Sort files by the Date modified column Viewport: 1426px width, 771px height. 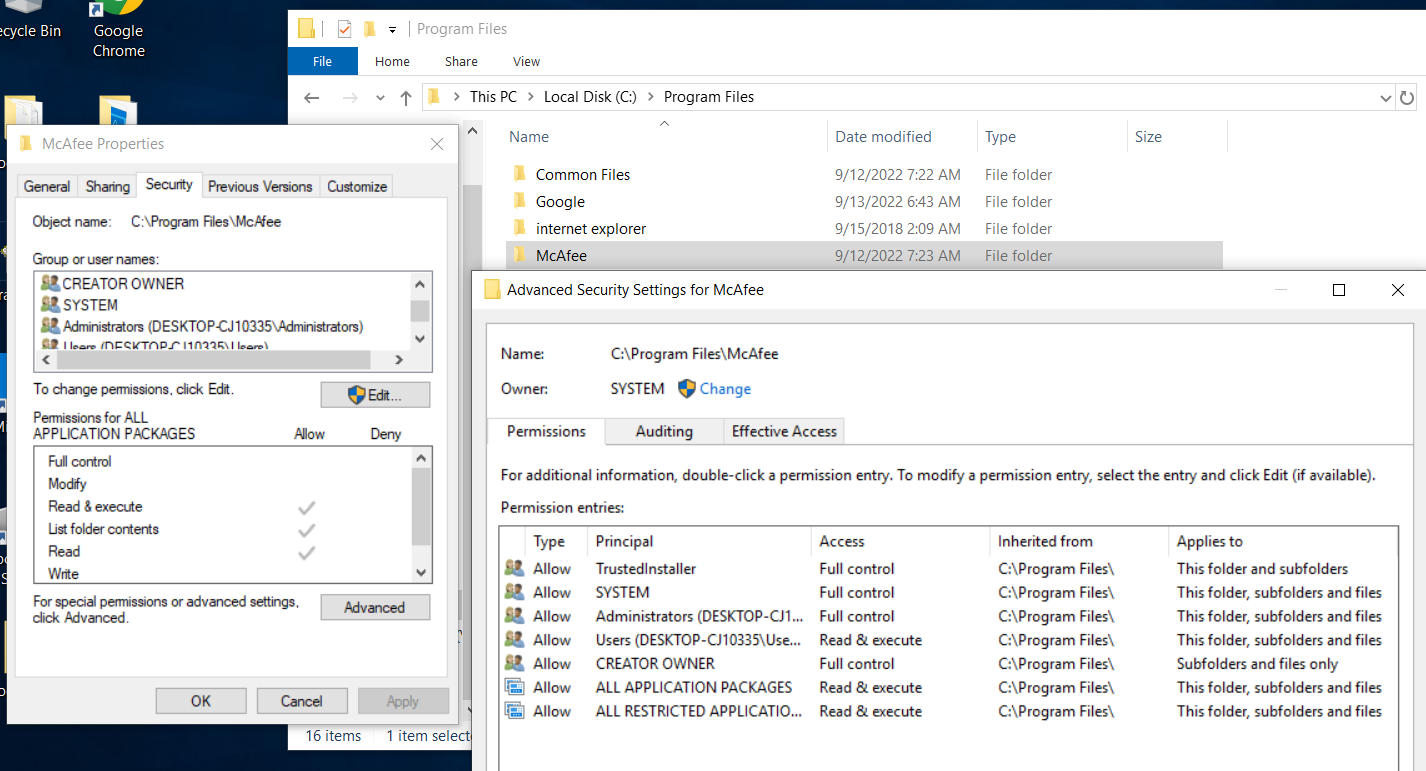coord(881,136)
